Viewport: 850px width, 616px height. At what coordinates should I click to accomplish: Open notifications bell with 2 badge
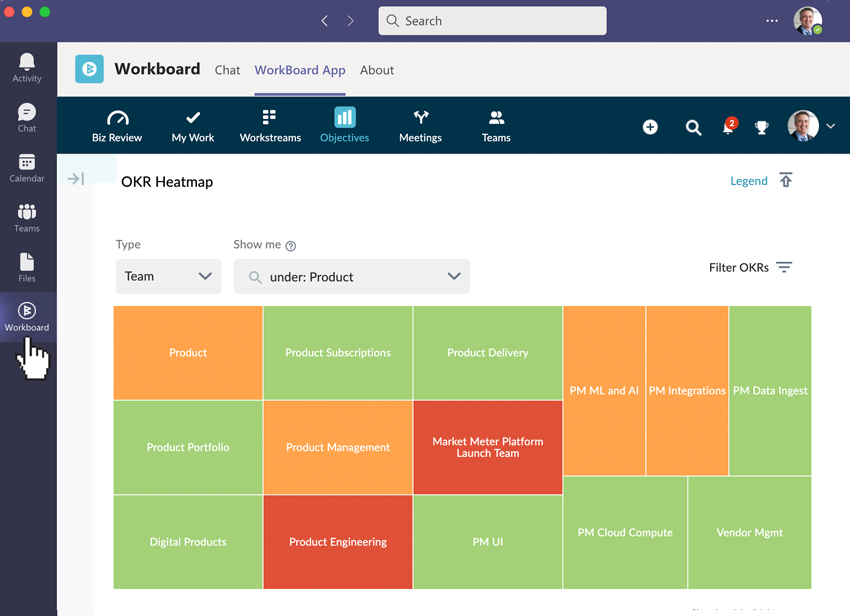click(x=729, y=126)
